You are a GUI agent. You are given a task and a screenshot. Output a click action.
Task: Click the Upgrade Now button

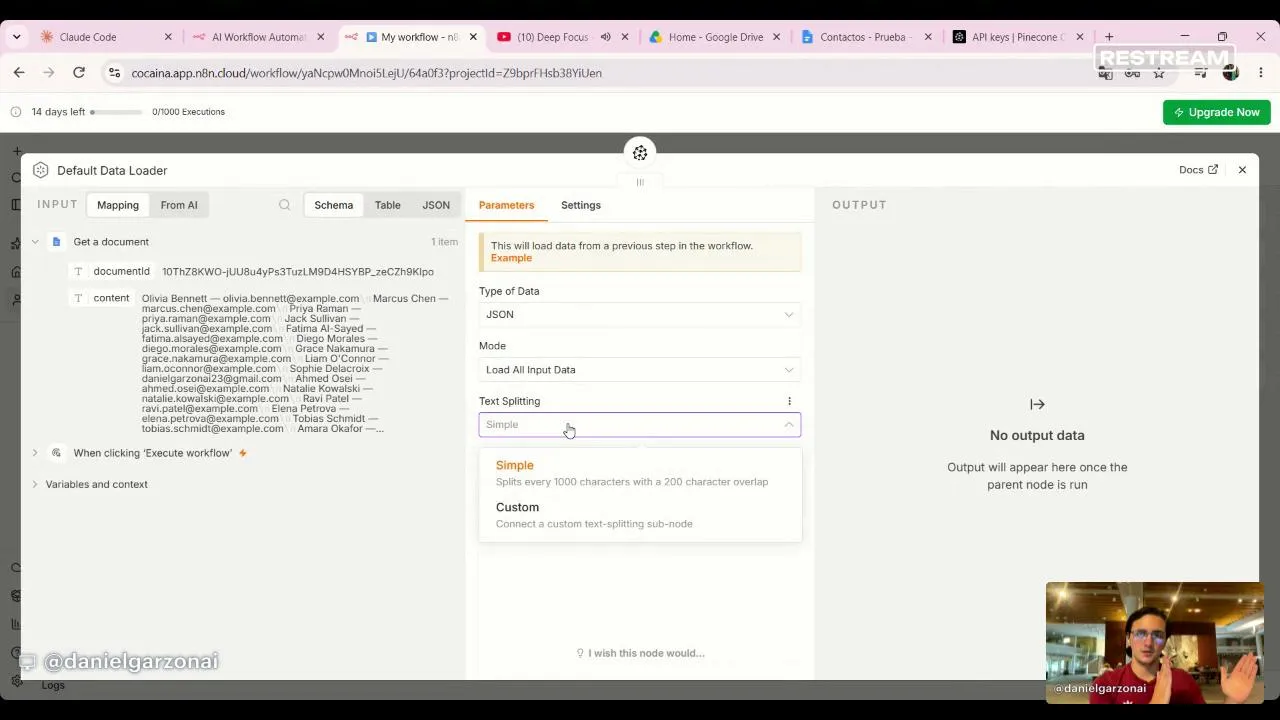(x=1216, y=112)
